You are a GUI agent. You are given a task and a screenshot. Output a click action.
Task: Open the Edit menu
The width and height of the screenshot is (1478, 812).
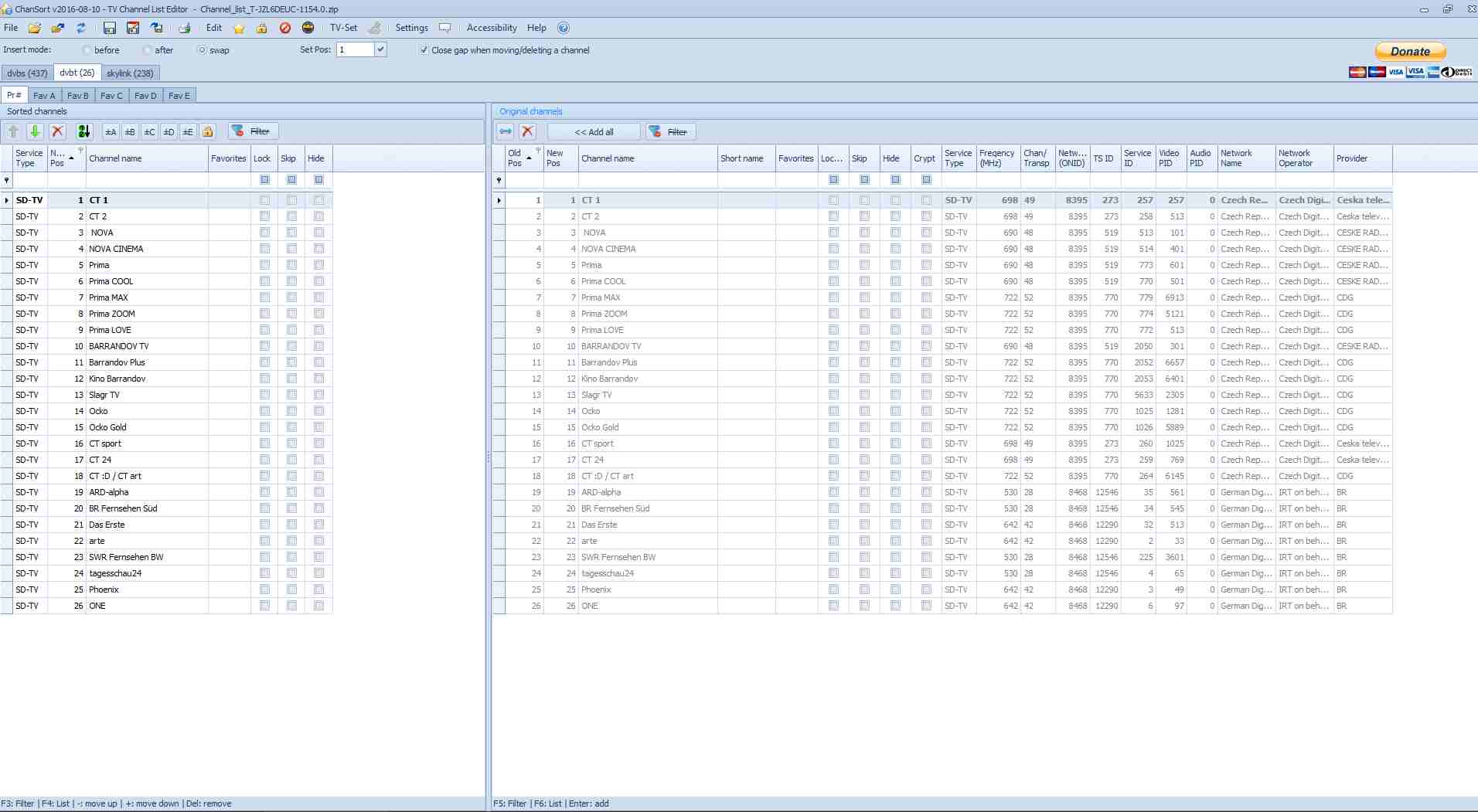pyautogui.click(x=214, y=28)
